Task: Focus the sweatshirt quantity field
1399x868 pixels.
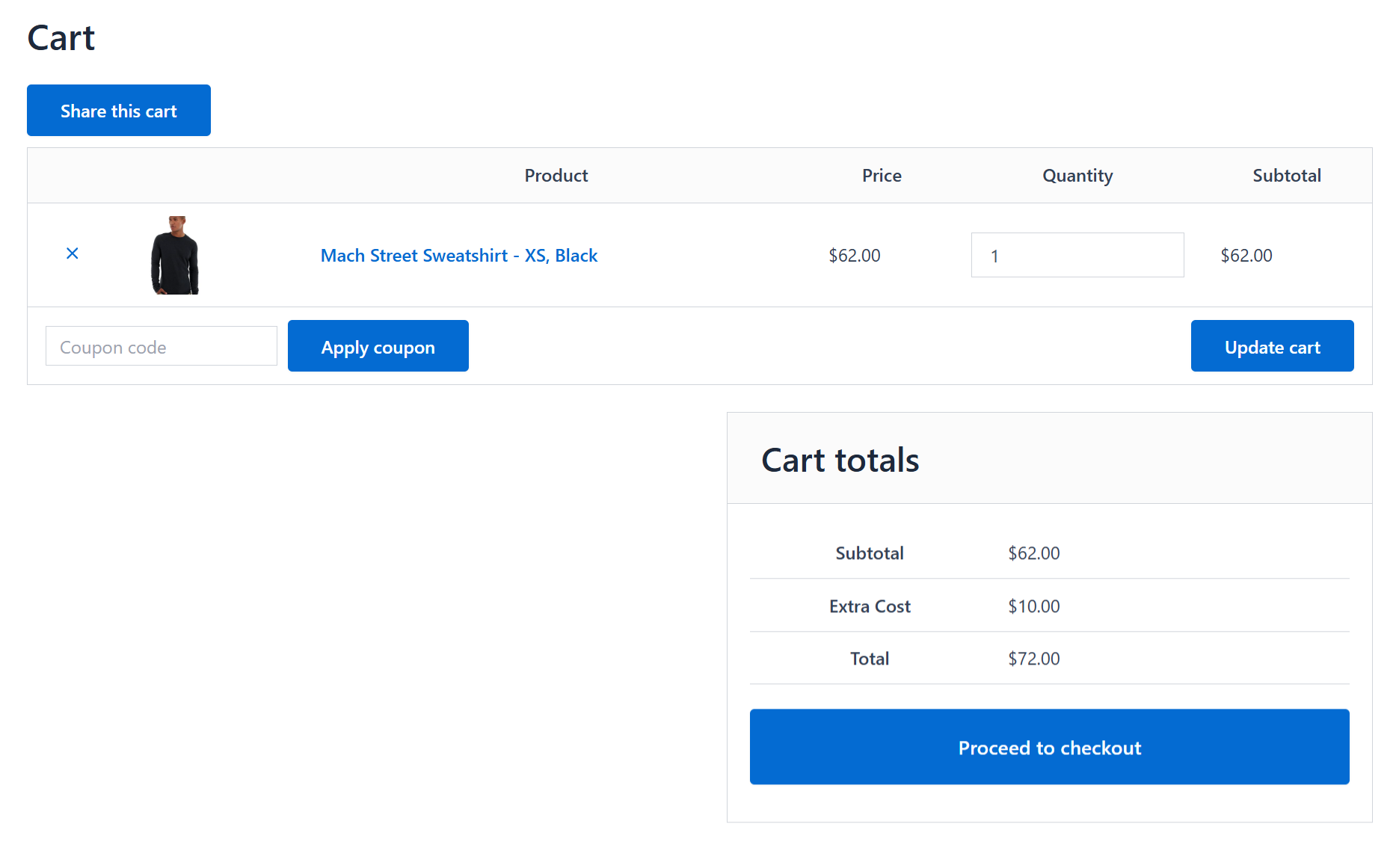Action: click(1077, 256)
